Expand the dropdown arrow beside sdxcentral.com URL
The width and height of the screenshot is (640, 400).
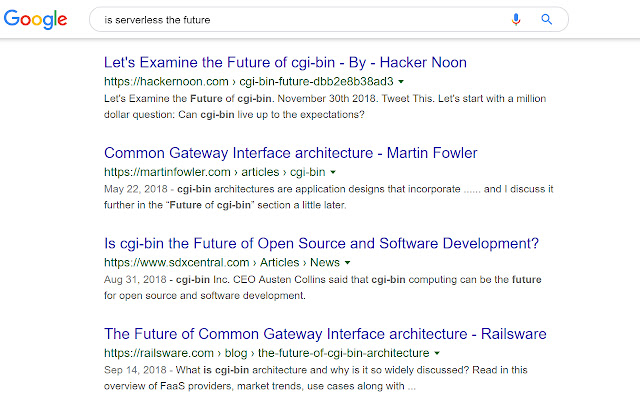pyautogui.click(x=347, y=262)
